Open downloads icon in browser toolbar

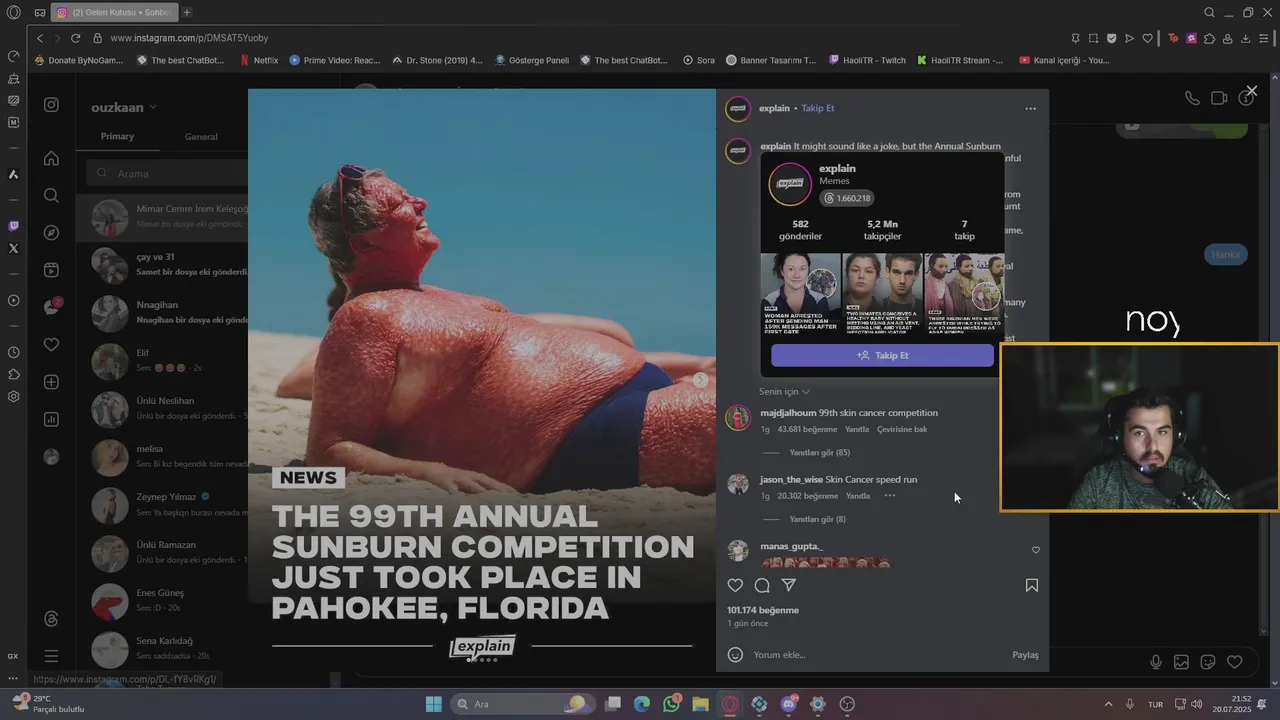coord(1245,38)
